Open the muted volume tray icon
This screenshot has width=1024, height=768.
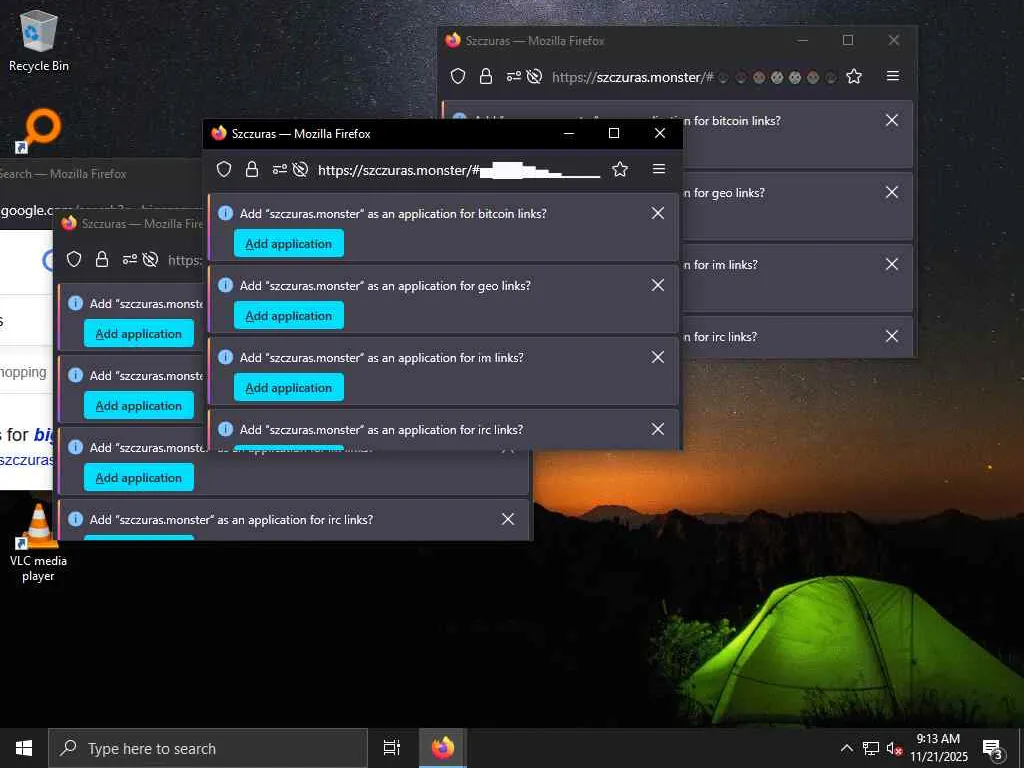(x=894, y=748)
